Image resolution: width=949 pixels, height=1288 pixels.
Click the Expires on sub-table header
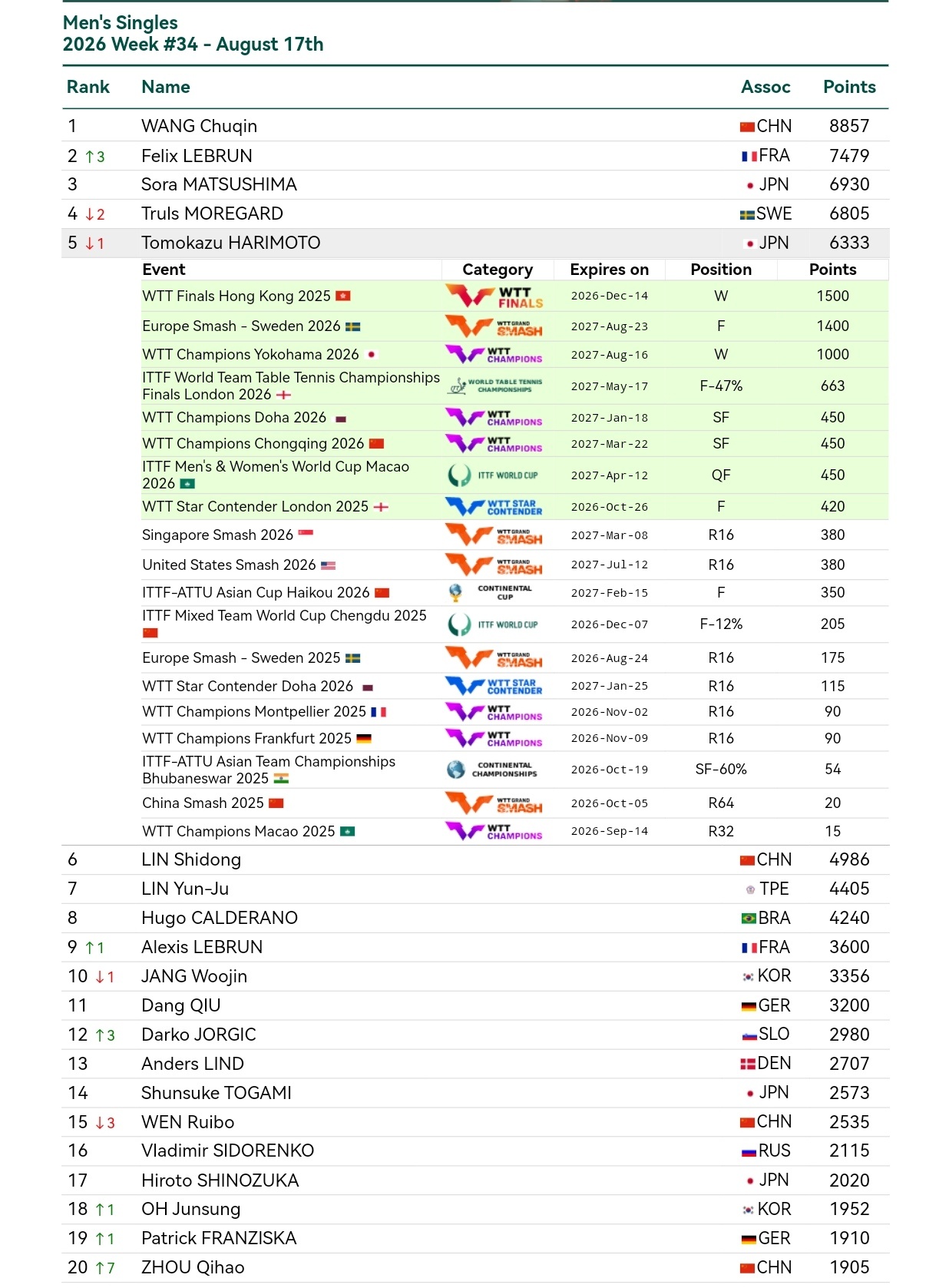(610, 270)
